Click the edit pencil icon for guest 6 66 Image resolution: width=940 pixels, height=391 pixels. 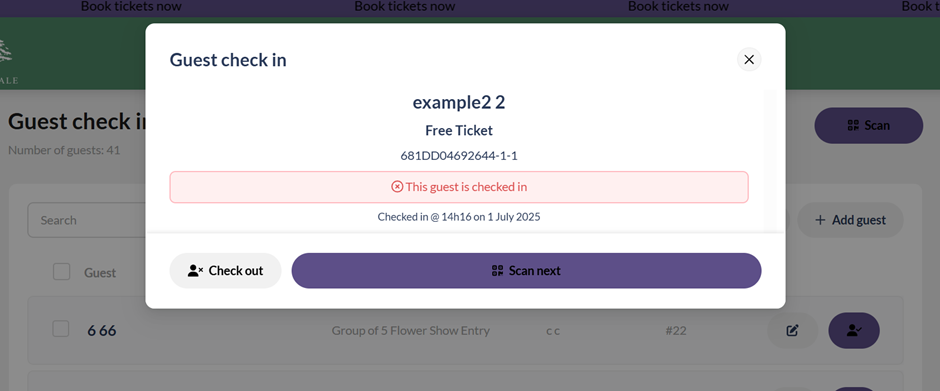point(793,330)
